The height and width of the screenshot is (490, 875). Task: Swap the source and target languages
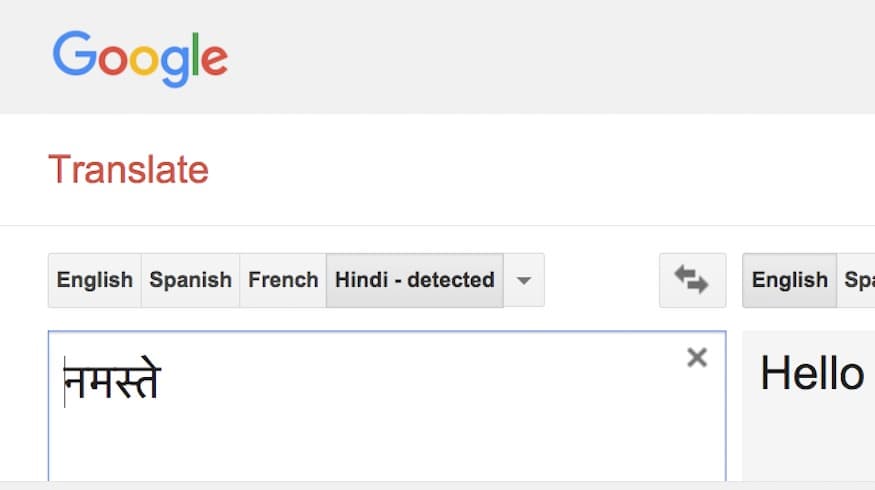(x=692, y=280)
